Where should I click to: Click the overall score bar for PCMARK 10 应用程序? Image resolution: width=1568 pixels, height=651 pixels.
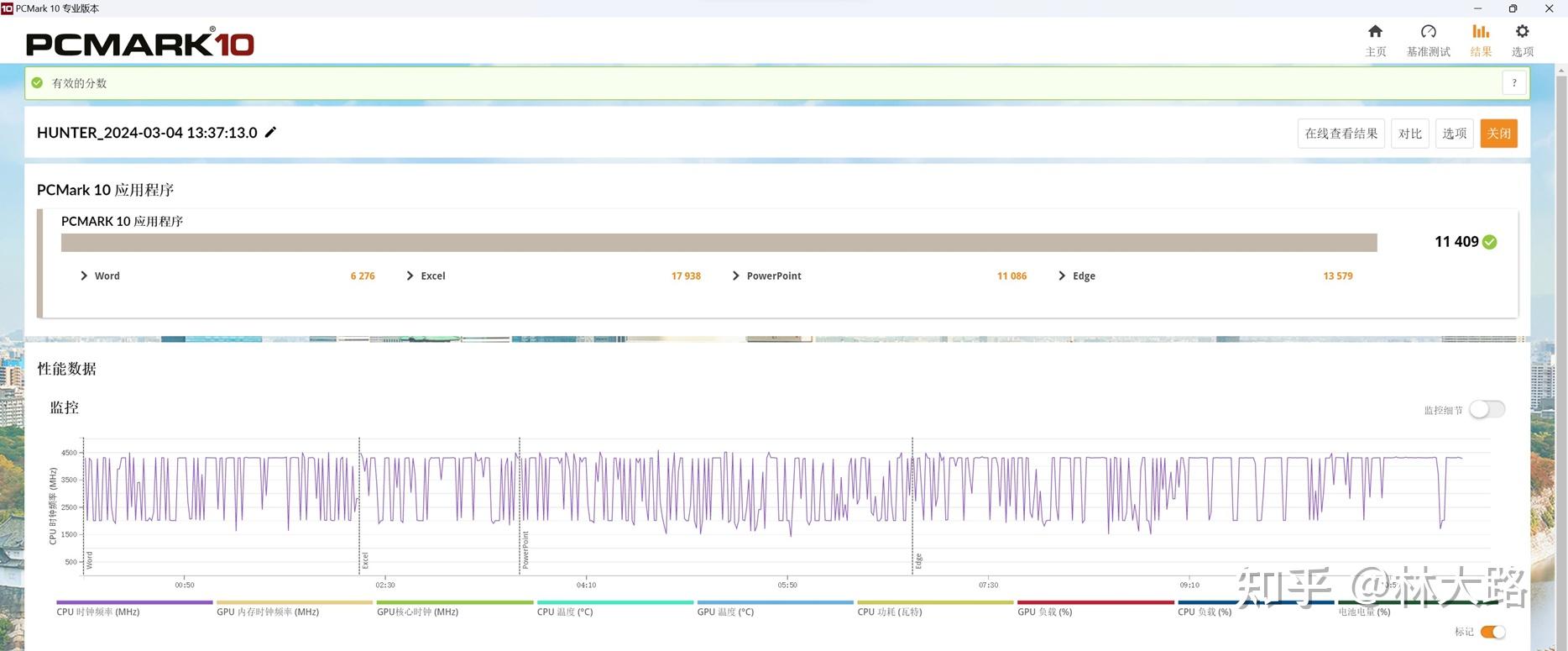(x=719, y=242)
